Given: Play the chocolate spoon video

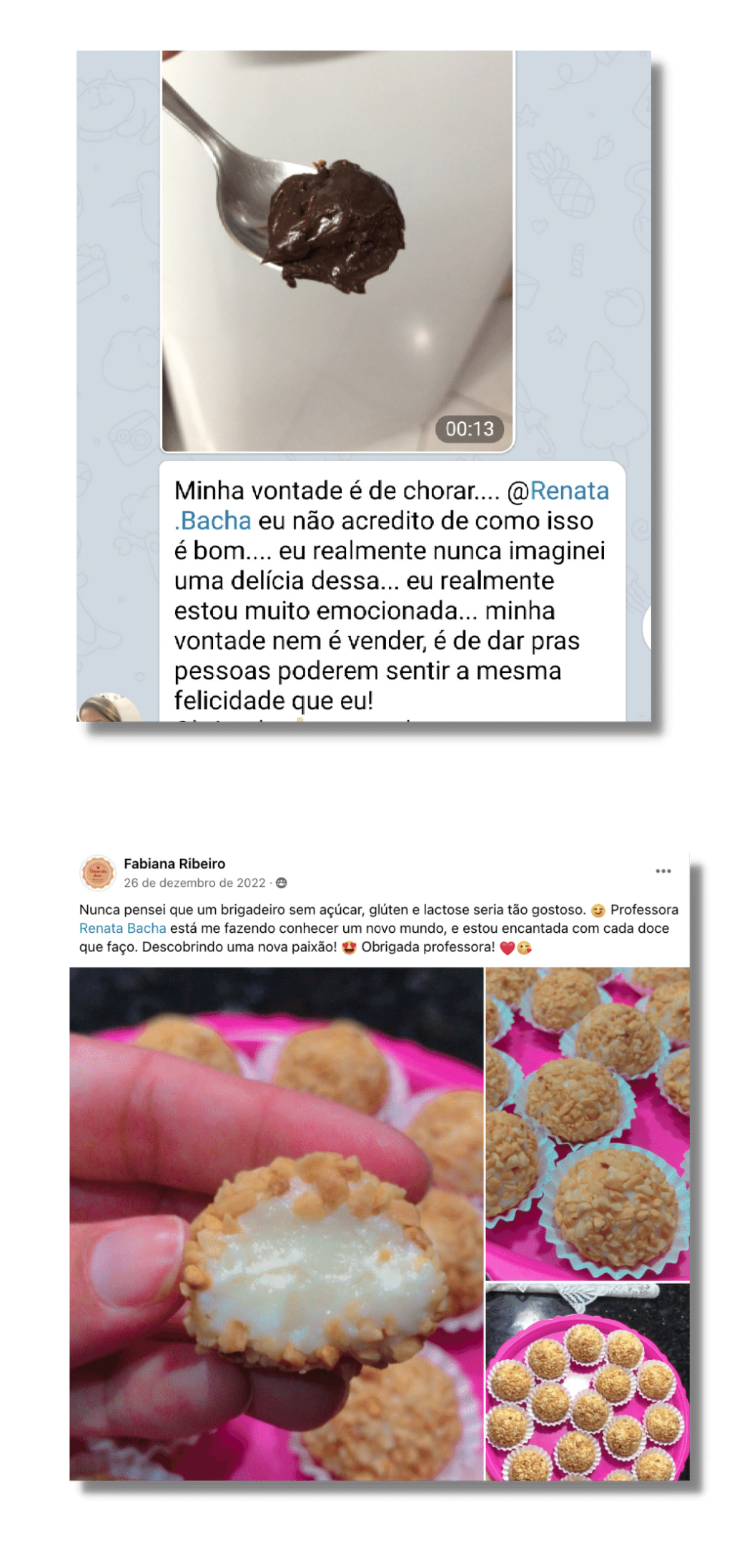Looking at the screenshot, I should [x=337, y=251].
